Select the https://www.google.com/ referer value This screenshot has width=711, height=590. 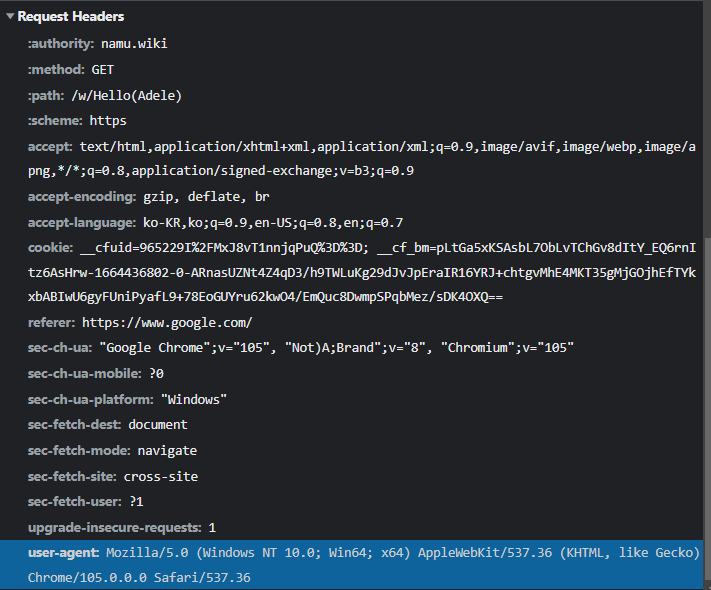(167, 322)
